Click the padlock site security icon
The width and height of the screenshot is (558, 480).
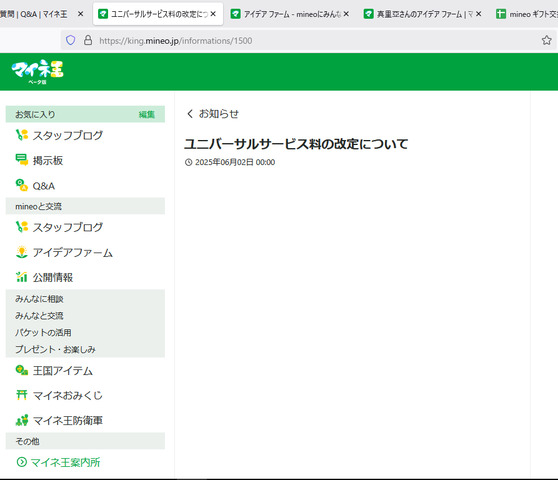[x=88, y=40]
